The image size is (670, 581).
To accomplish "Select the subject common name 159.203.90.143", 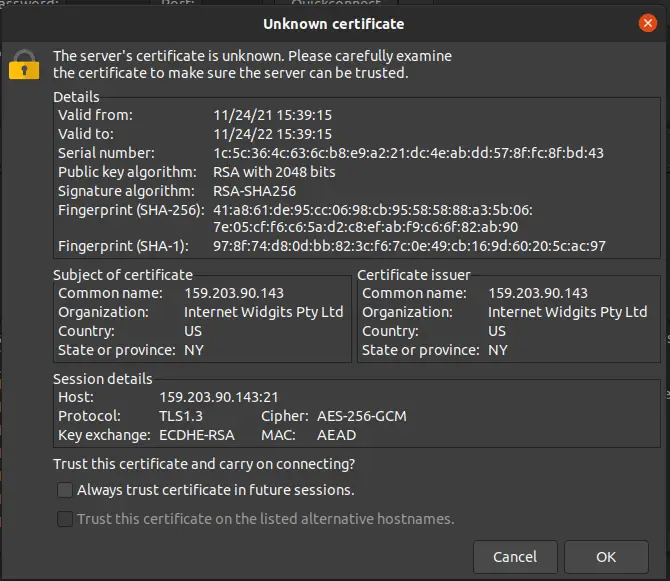I will tap(234, 293).
